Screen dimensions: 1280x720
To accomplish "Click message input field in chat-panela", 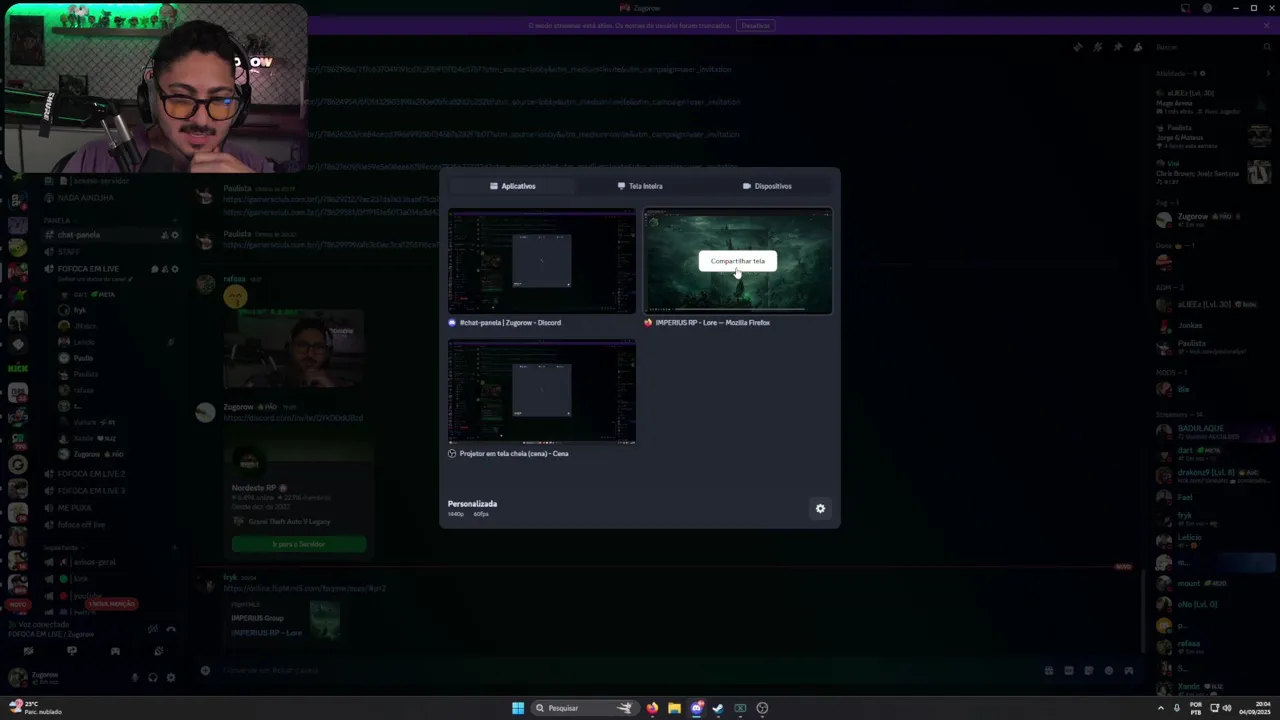I will click(620, 670).
